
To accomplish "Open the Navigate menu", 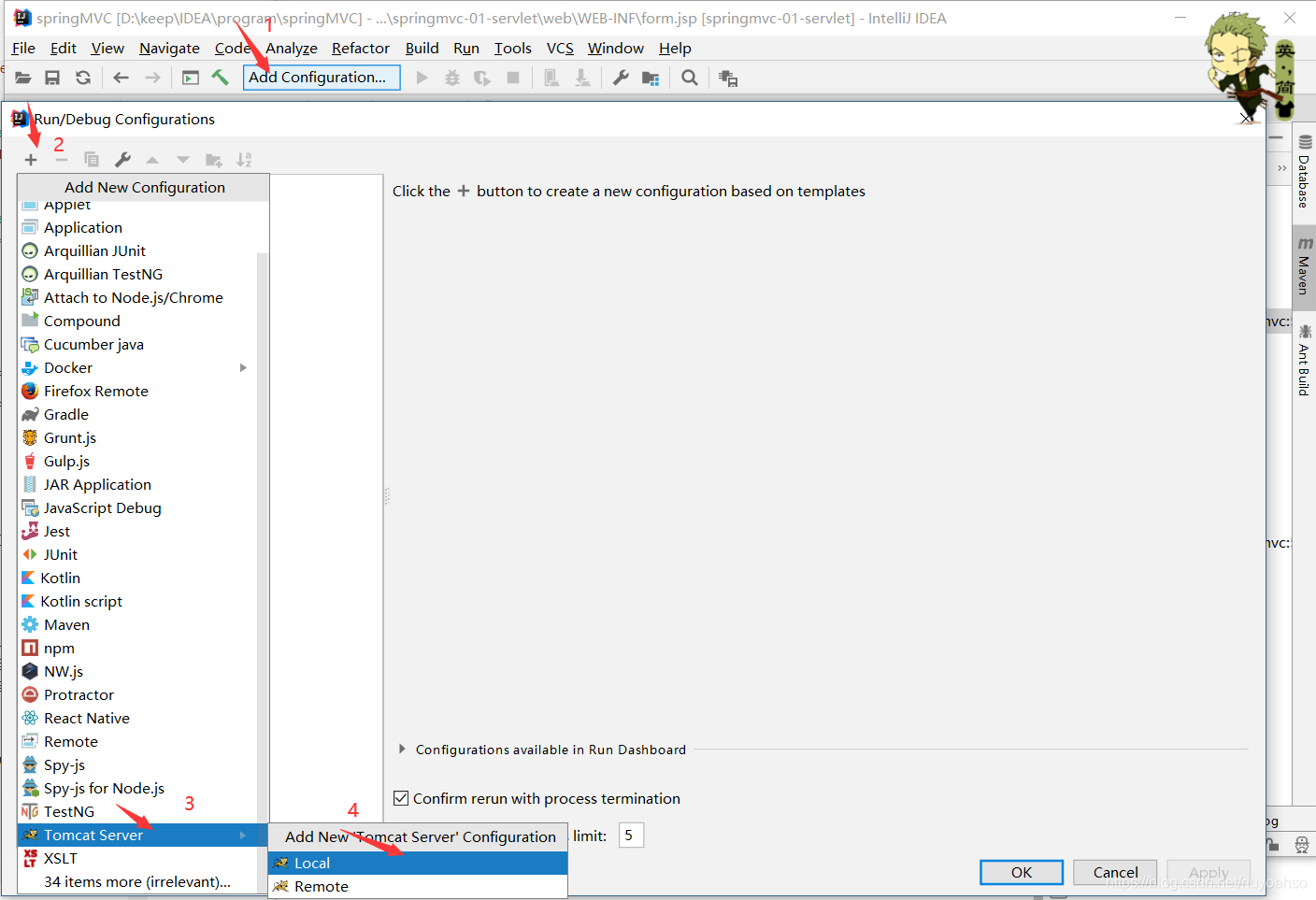I will point(169,48).
